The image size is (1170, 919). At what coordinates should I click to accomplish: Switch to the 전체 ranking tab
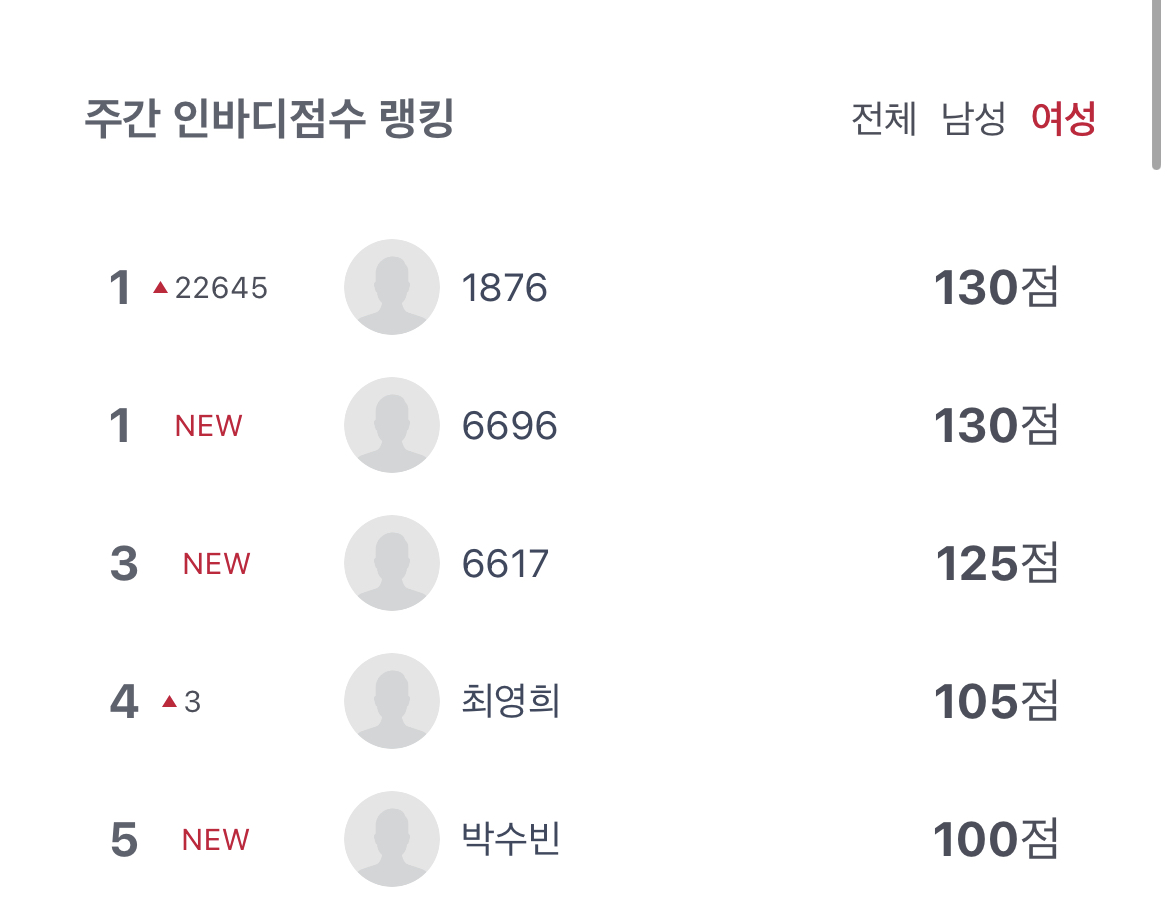(884, 120)
